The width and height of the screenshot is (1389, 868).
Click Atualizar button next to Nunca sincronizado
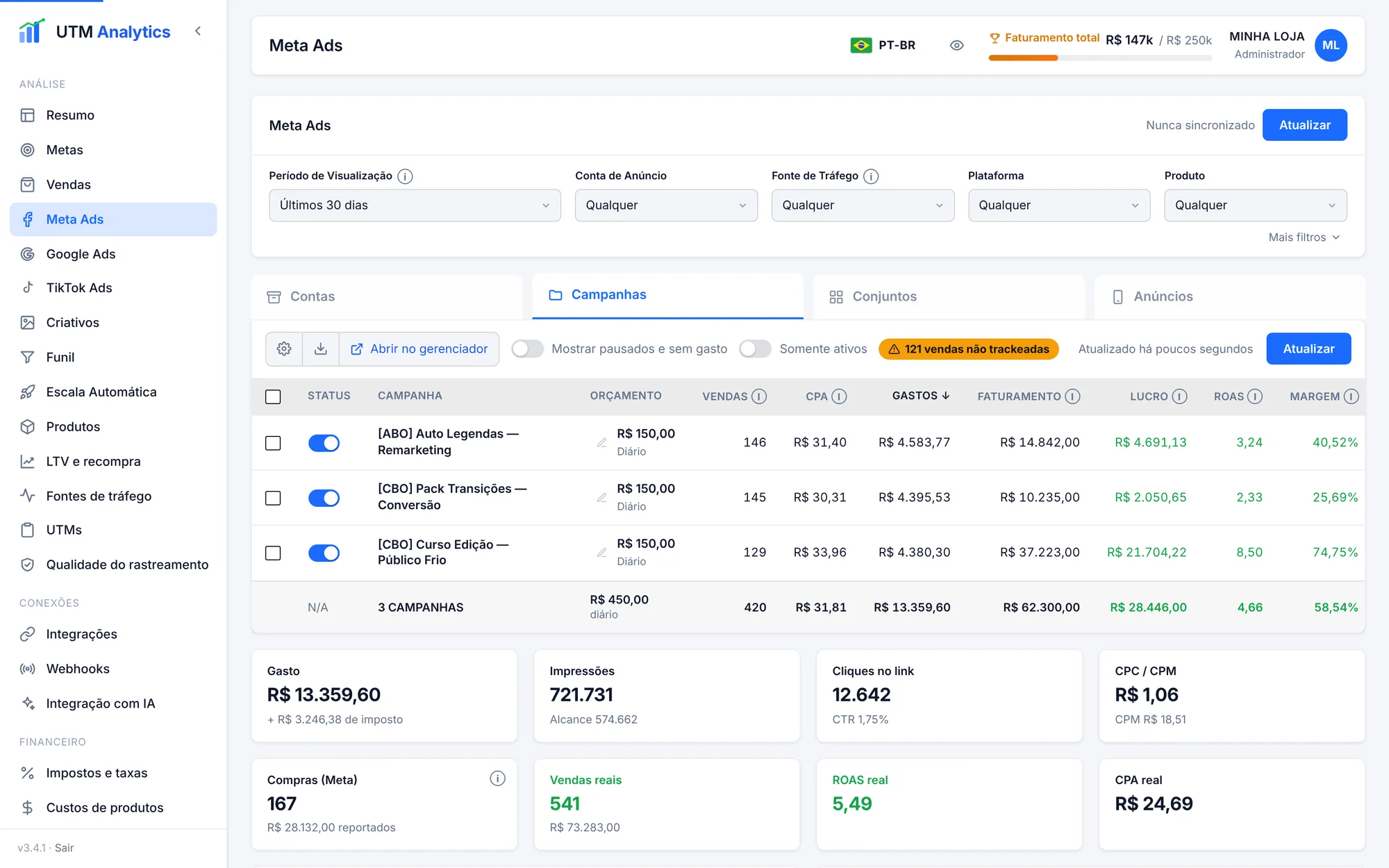[x=1304, y=125]
